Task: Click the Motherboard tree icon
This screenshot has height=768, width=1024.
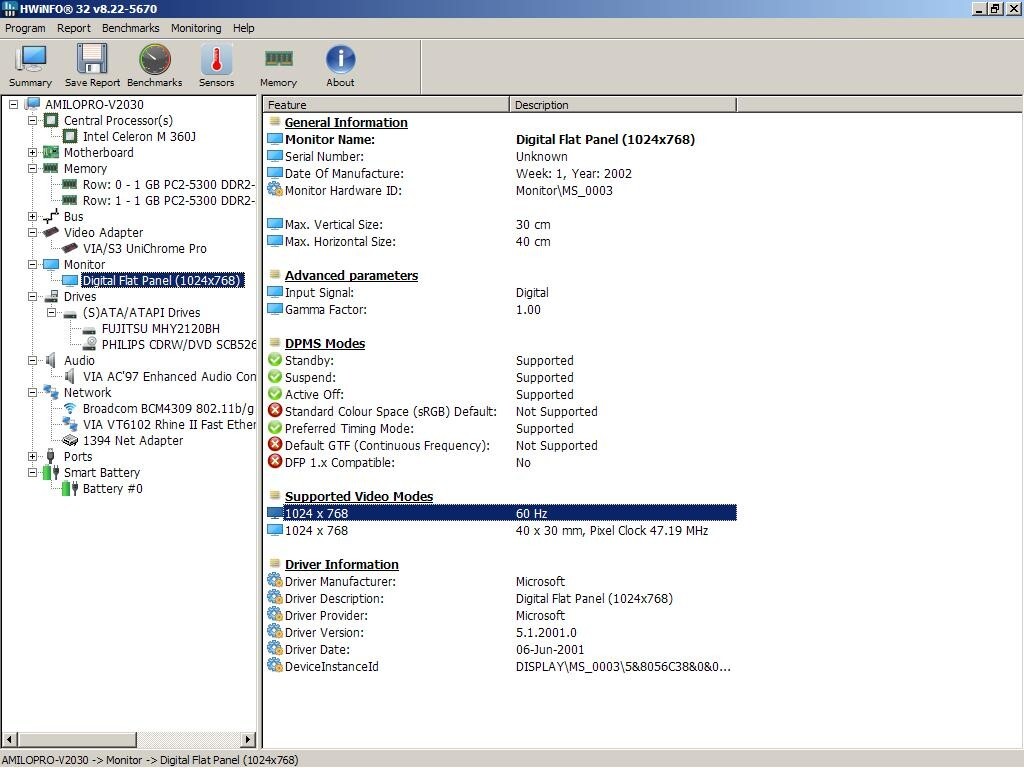Action: 51,152
